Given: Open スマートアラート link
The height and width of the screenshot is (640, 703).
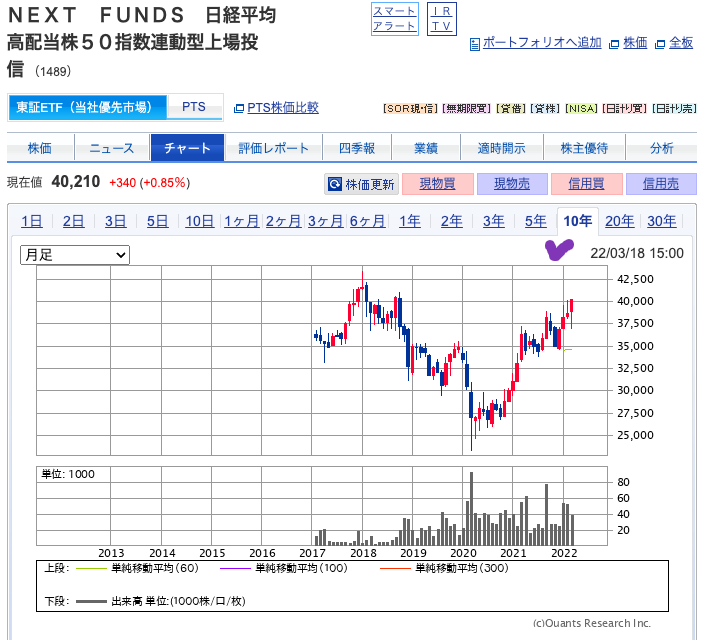Looking at the screenshot, I should tap(395, 18).
